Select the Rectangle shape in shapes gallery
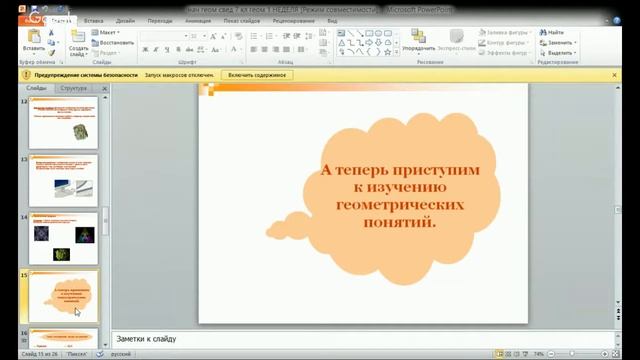The height and width of the screenshot is (360, 640). (x=369, y=33)
